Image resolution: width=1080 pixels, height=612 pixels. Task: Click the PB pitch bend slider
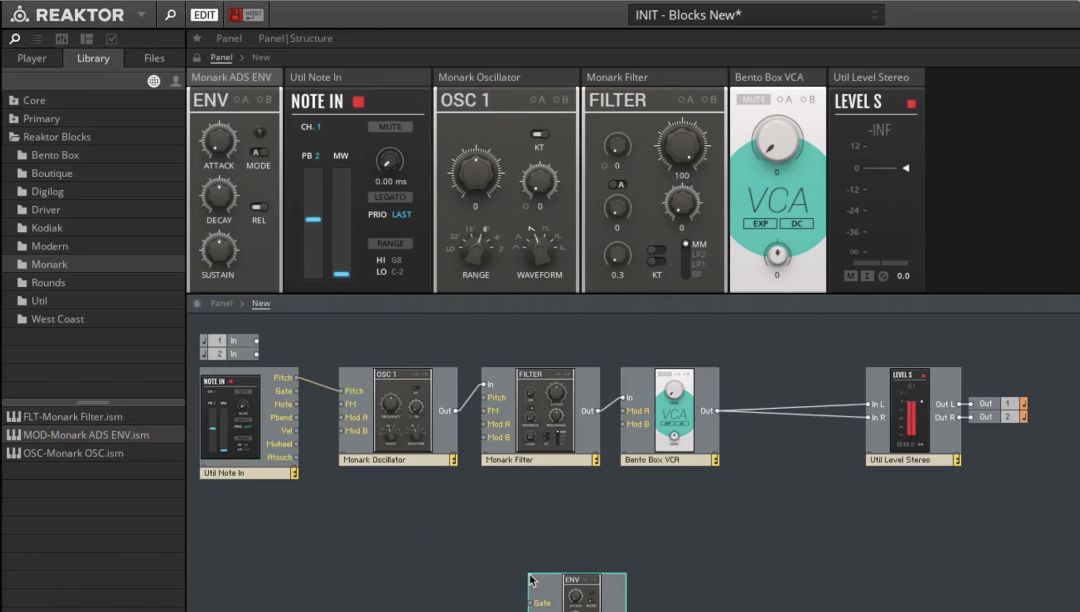point(313,222)
